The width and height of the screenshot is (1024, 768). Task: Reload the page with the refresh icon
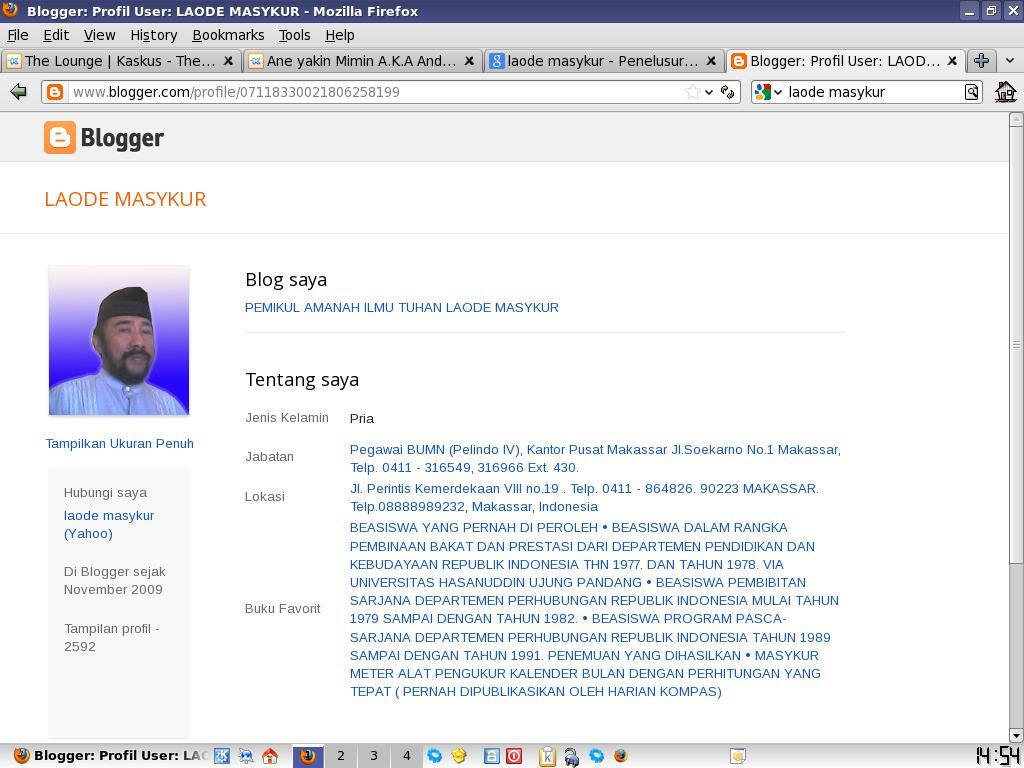(x=728, y=92)
